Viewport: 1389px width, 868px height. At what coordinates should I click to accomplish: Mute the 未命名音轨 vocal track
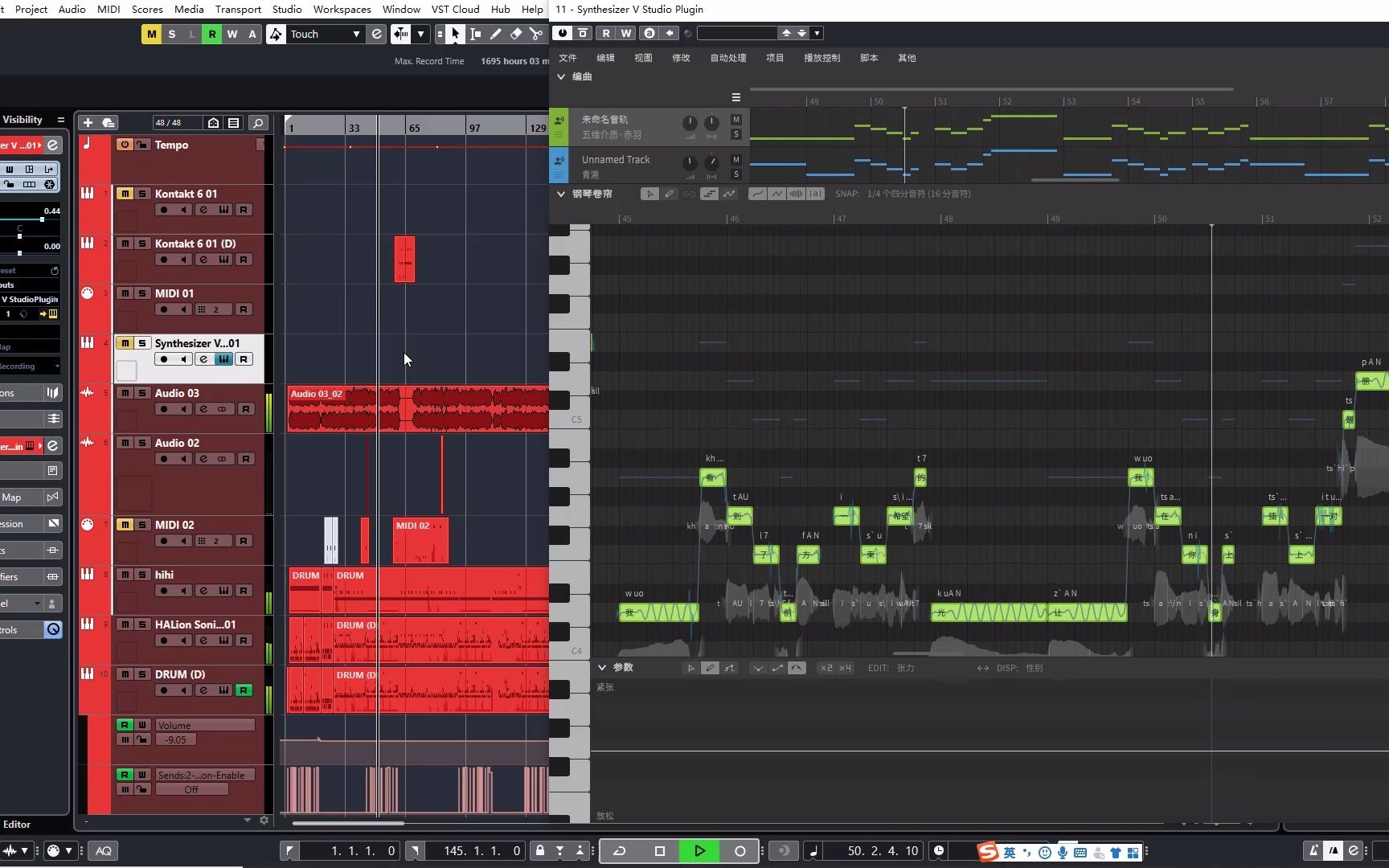pos(735,119)
